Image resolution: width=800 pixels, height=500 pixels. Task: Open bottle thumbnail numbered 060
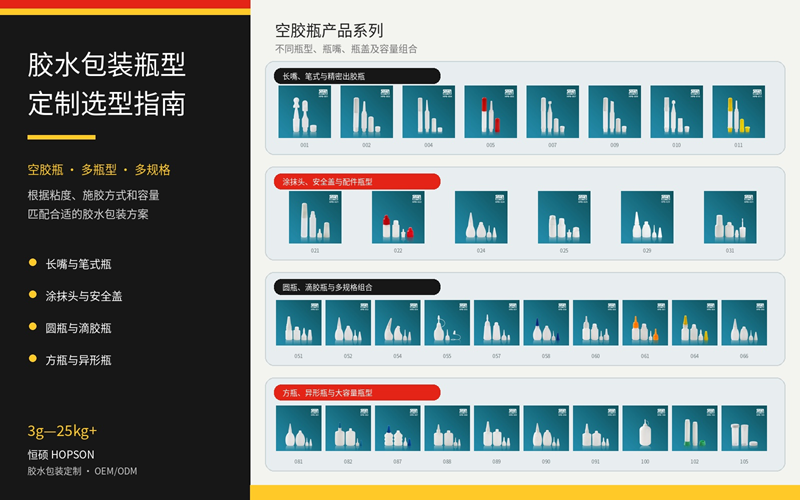pos(595,323)
